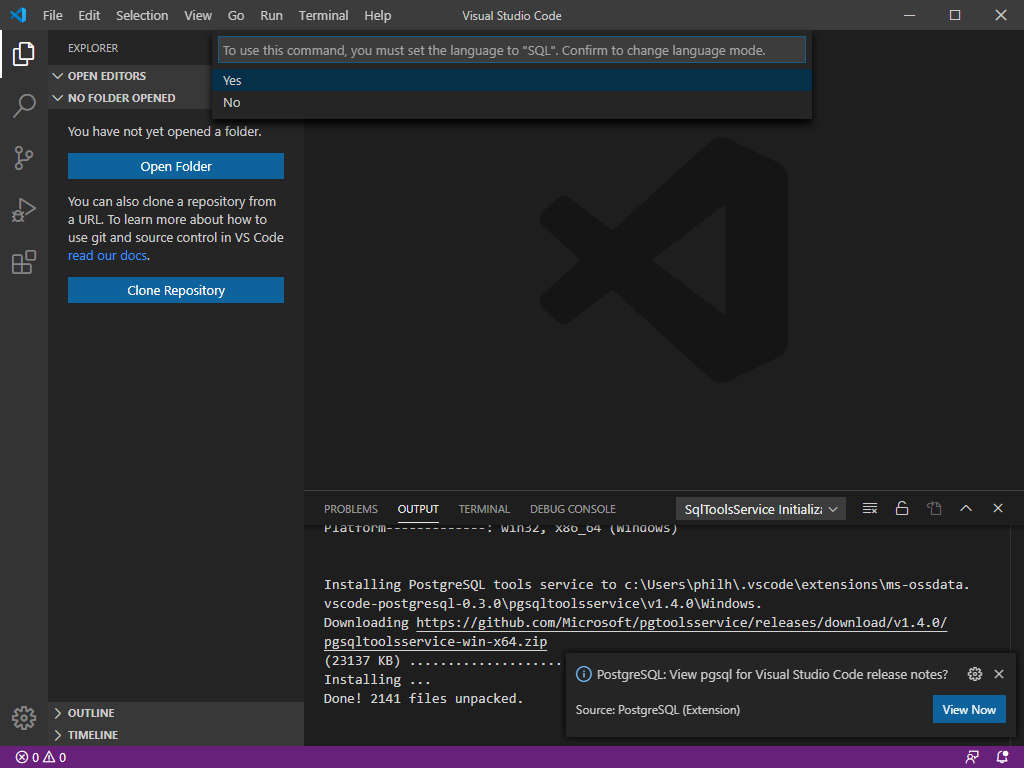The width and height of the screenshot is (1024, 768).
Task: Open the Terminal menu
Action: pyautogui.click(x=323, y=16)
